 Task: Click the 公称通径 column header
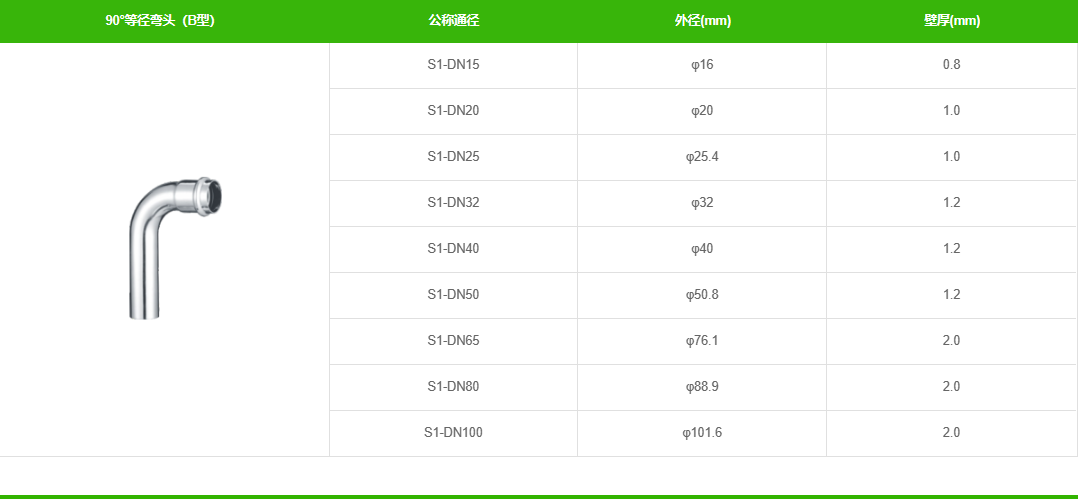(453, 21)
